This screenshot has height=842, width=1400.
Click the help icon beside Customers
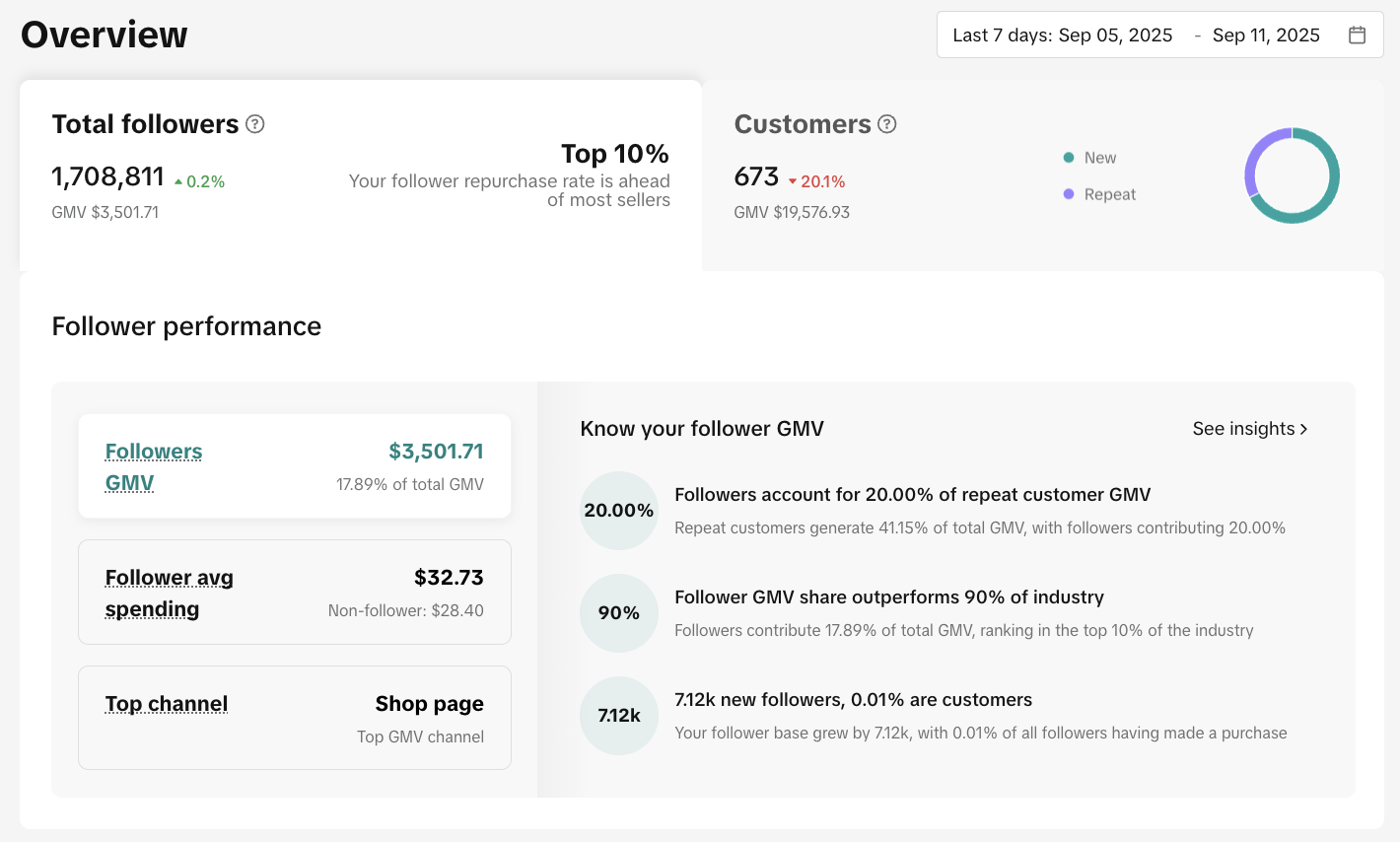coord(887,124)
